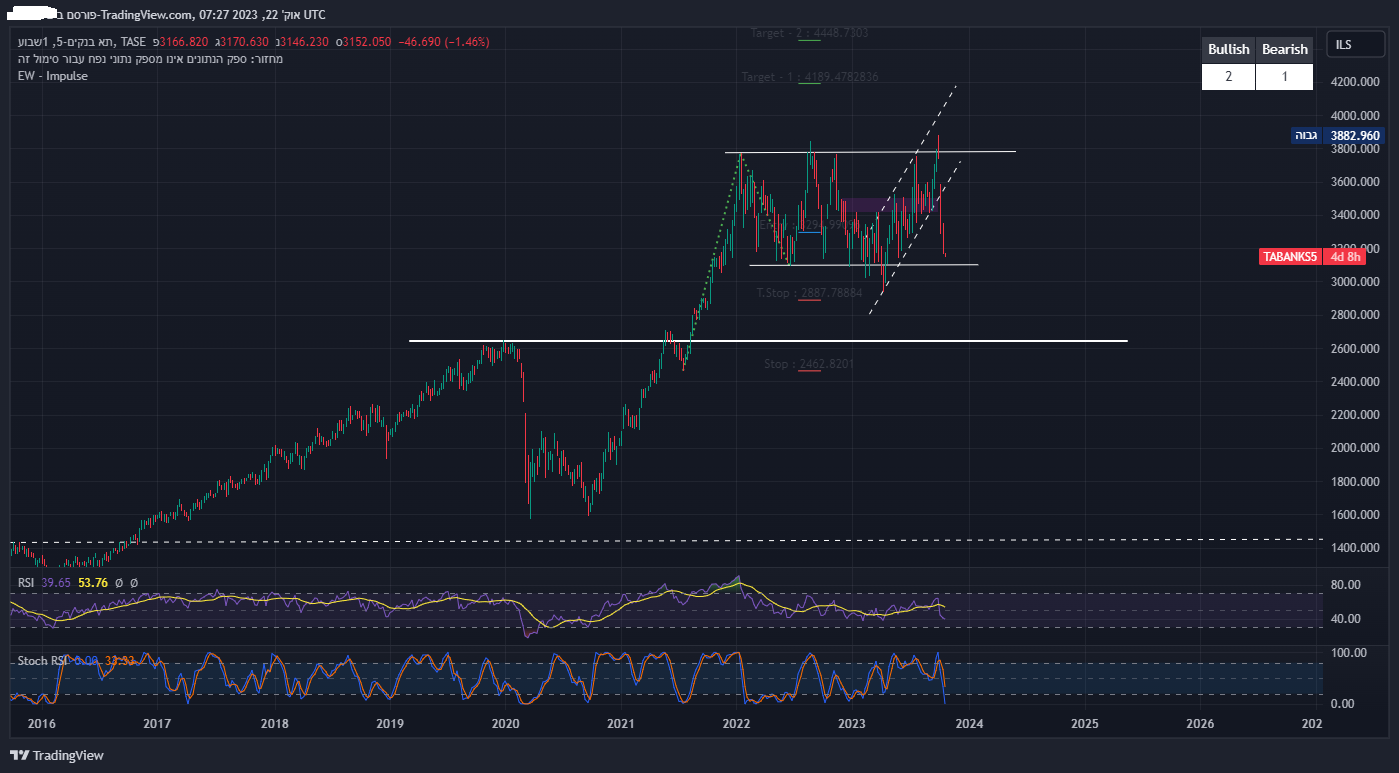Click 2024 on the time axis

coord(969,723)
